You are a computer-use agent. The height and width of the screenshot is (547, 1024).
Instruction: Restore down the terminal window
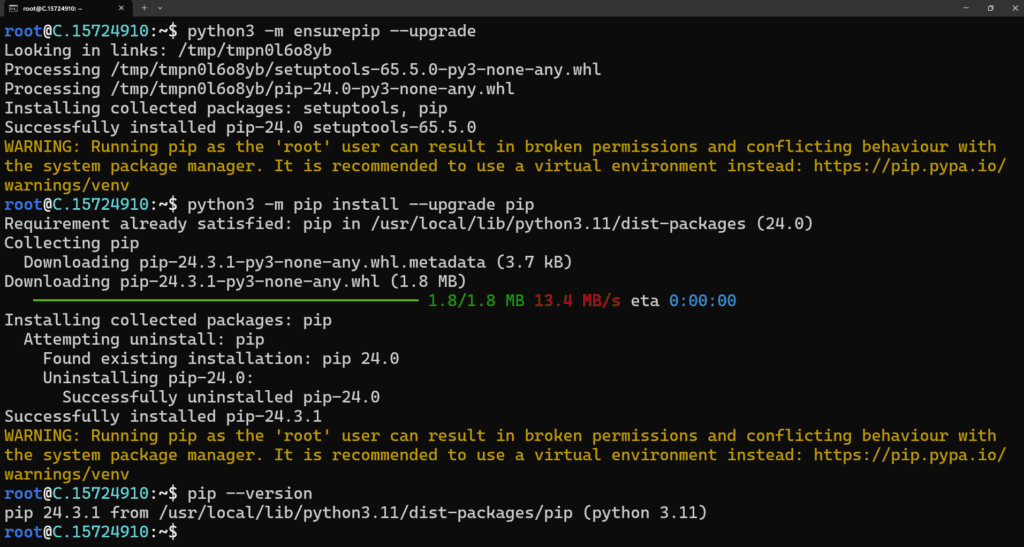click(x=990, y=8)
